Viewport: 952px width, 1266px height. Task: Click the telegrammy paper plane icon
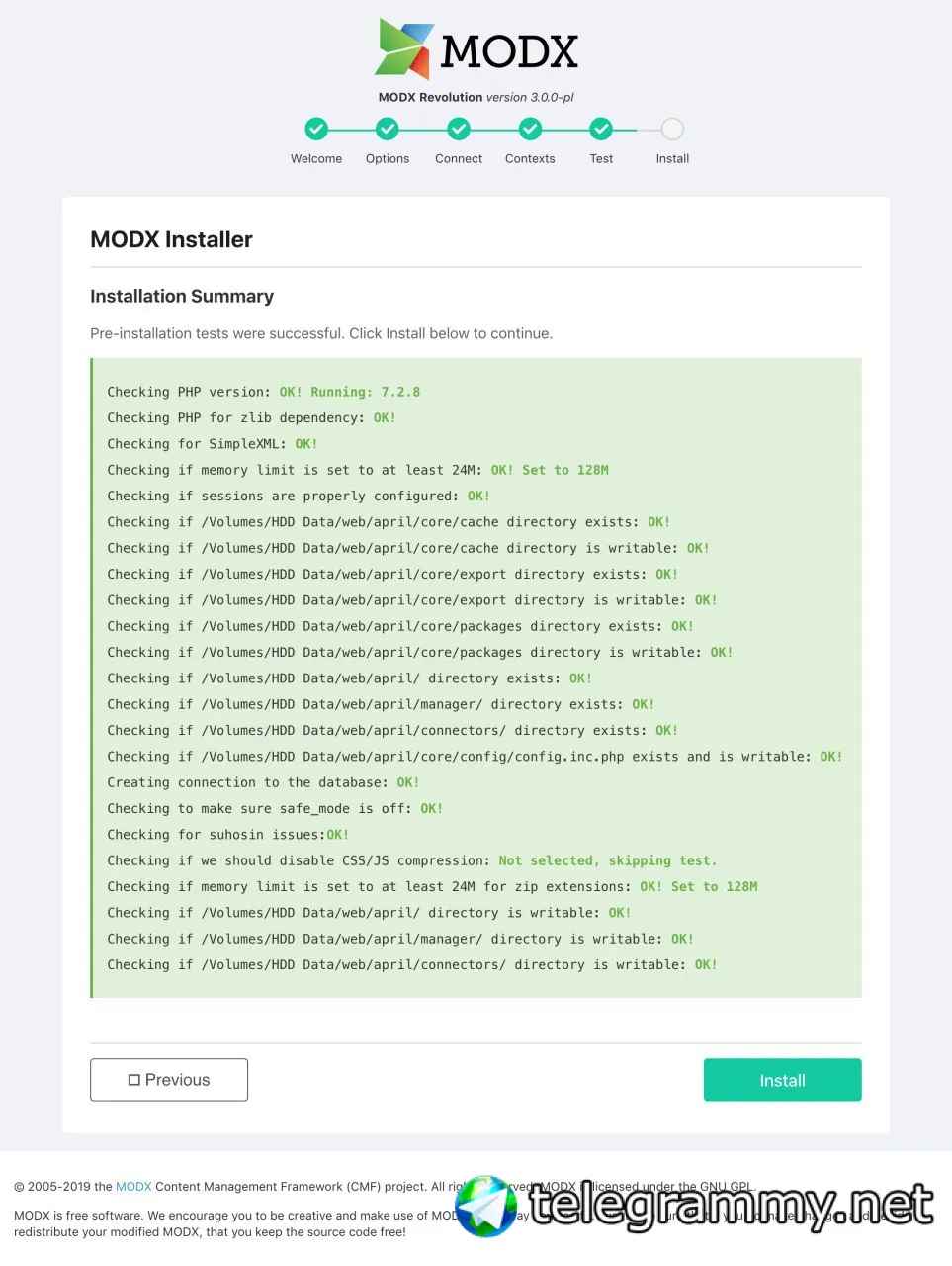click(486, 1207)
